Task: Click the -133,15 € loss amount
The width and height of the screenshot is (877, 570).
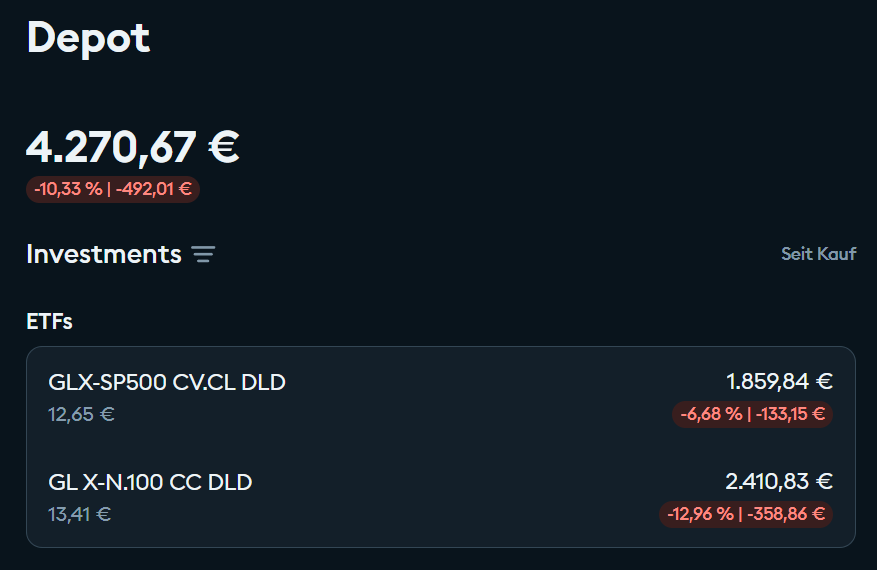Action: [x=790, y=414]
